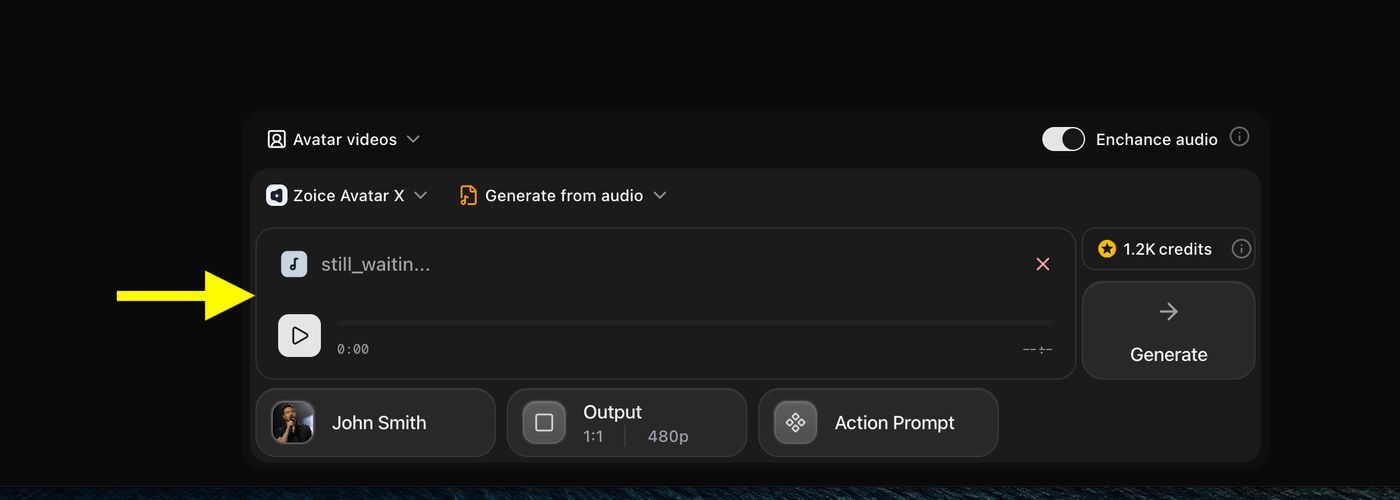Screen dimensions: 1400x500
Task: Click the Avatar videos person icon
Action: point(277,139)
